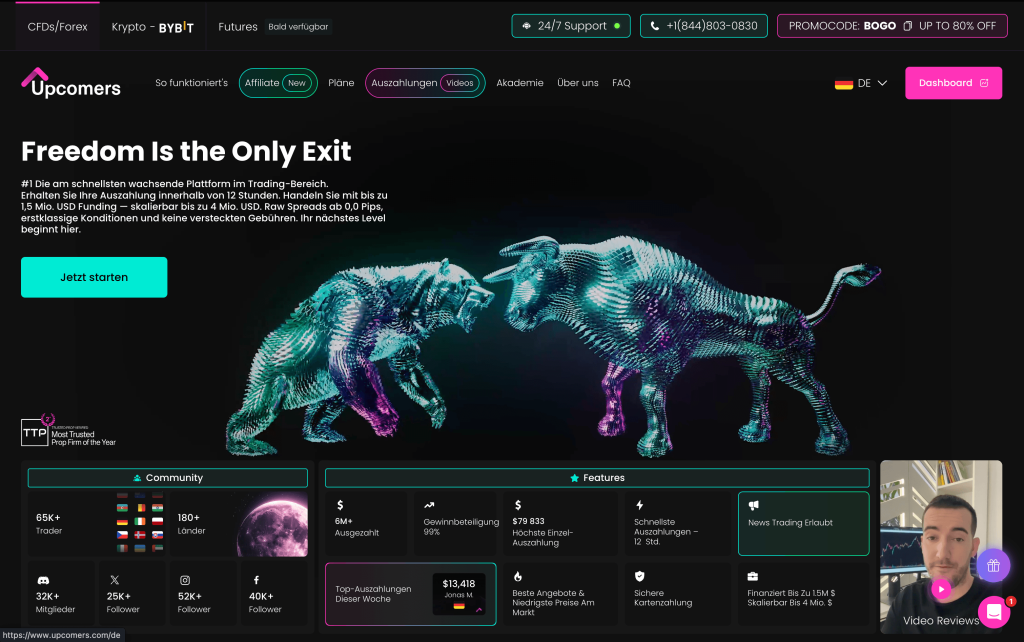Click megaphone icon News Trading Erlaubt

(x=754, y=505)
